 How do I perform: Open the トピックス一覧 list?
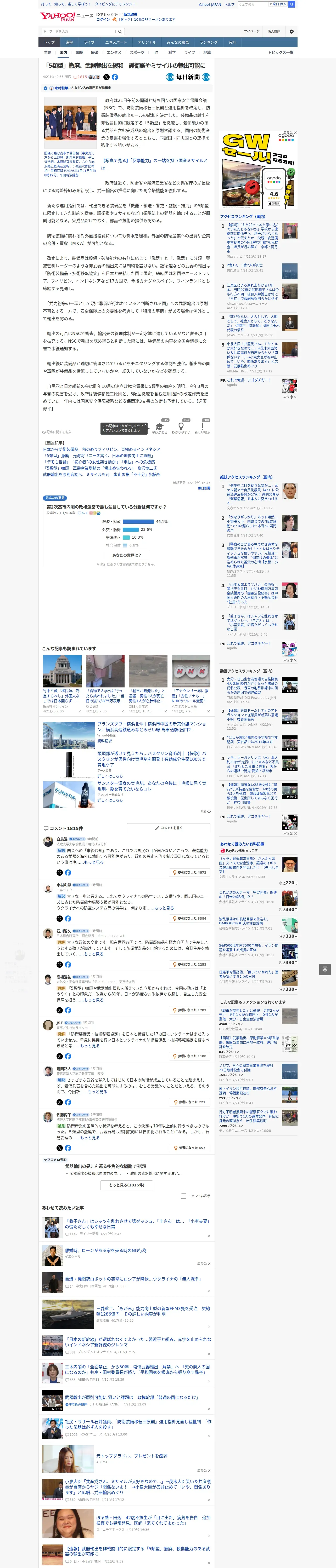point(281,52)
